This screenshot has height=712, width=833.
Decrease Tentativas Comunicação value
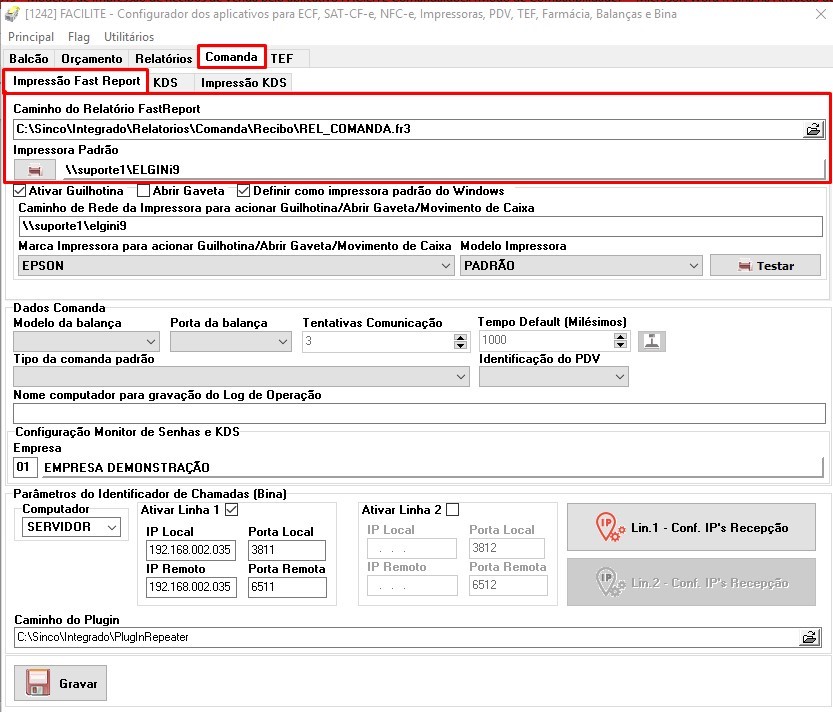(460, 345)
